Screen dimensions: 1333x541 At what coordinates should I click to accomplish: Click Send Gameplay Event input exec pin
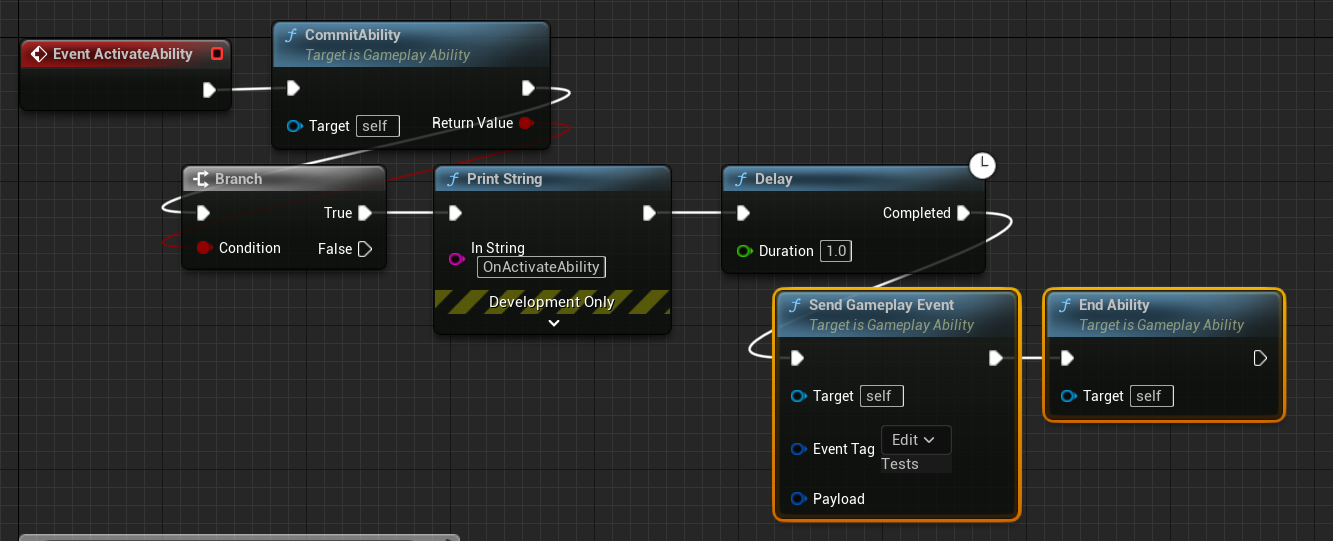pos(797,357)
